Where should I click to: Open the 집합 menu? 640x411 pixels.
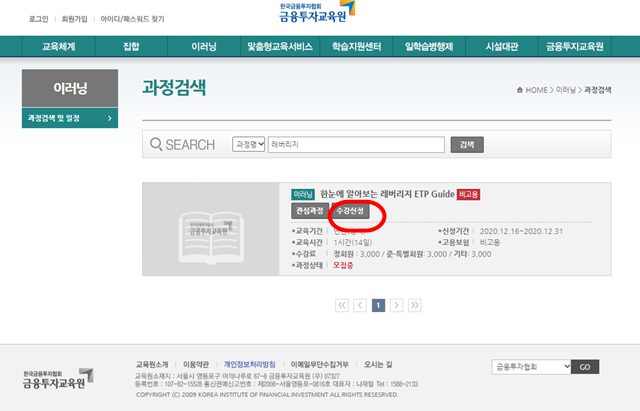pos(131,47)
